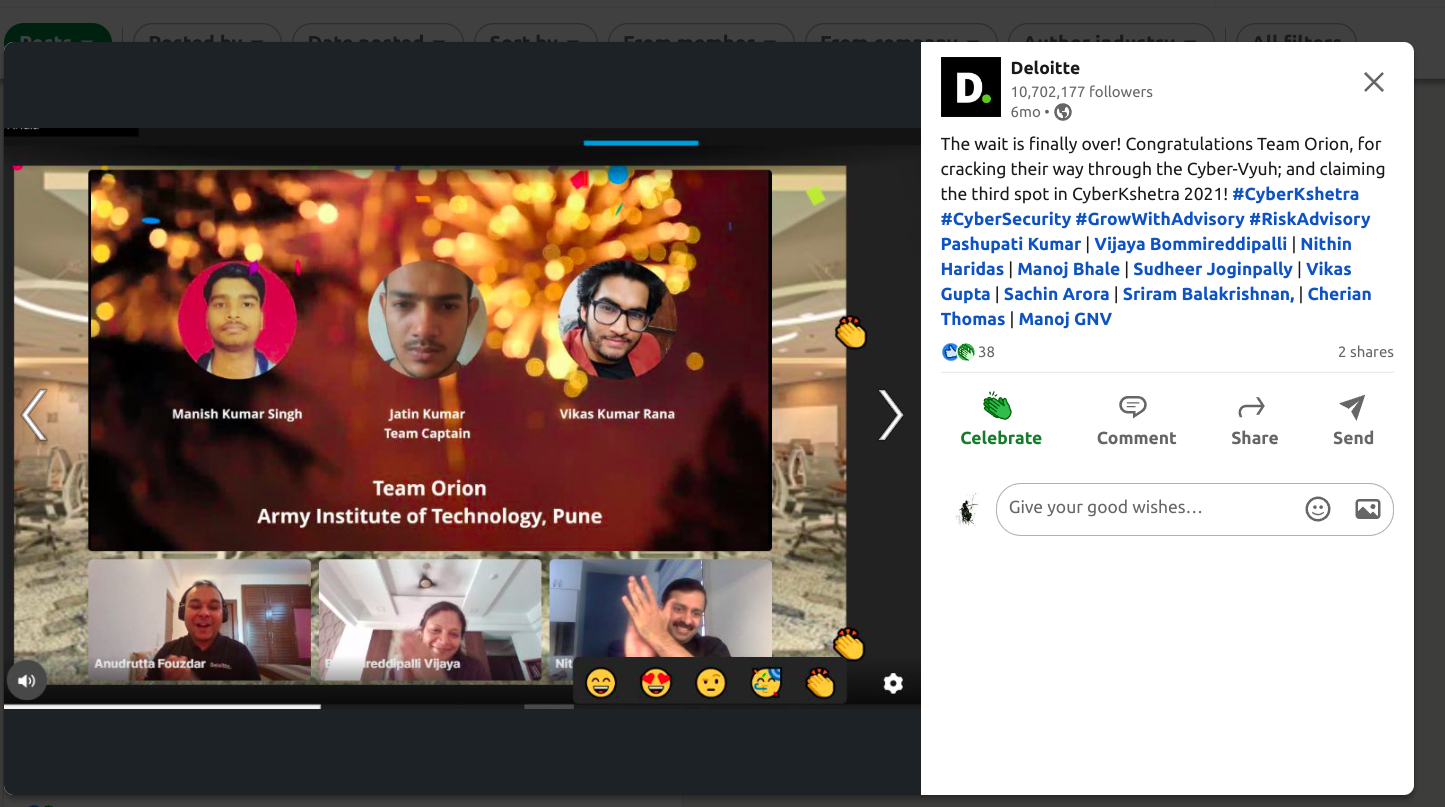Select Manish Kumar Singh's photo
Image resolution: width=1445 pixels, height=807 pixels.
point(237,320)
